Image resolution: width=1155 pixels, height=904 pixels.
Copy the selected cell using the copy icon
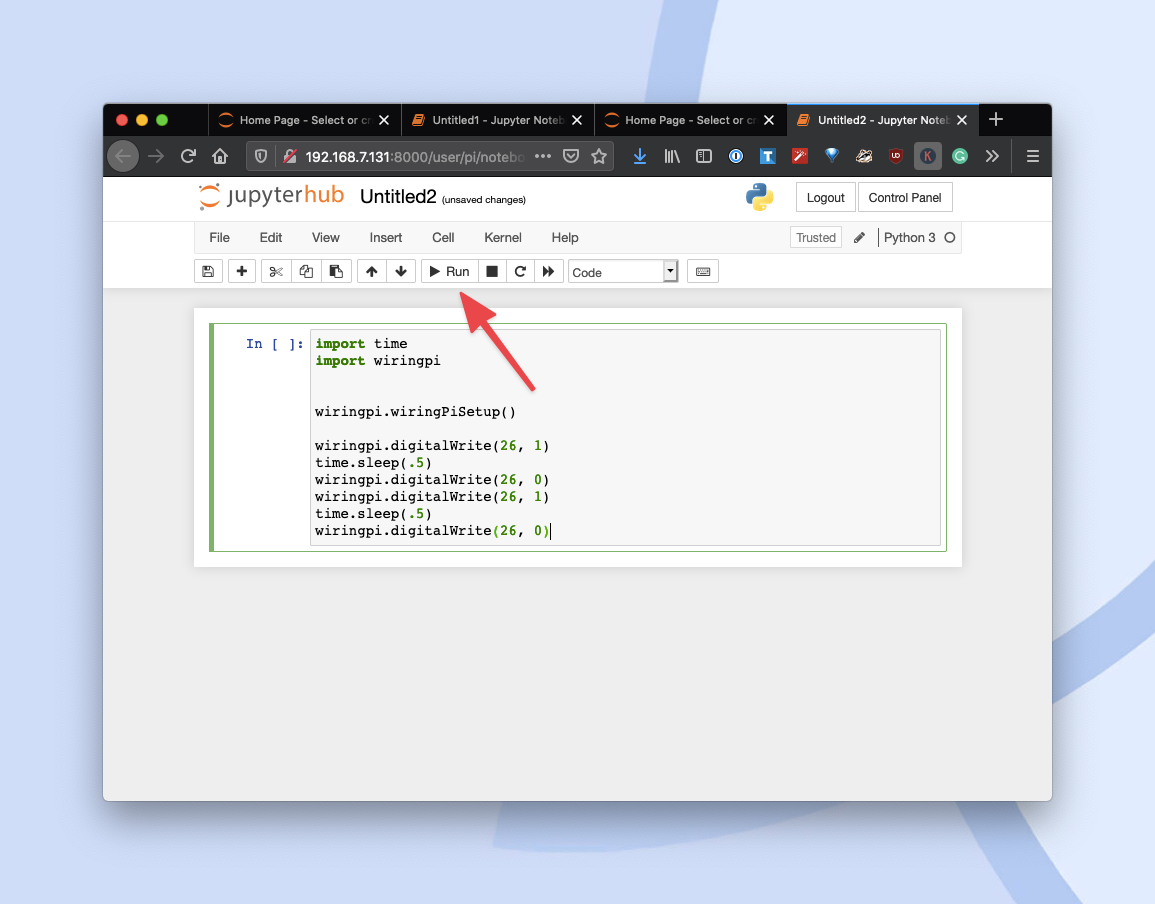(306, 271)
